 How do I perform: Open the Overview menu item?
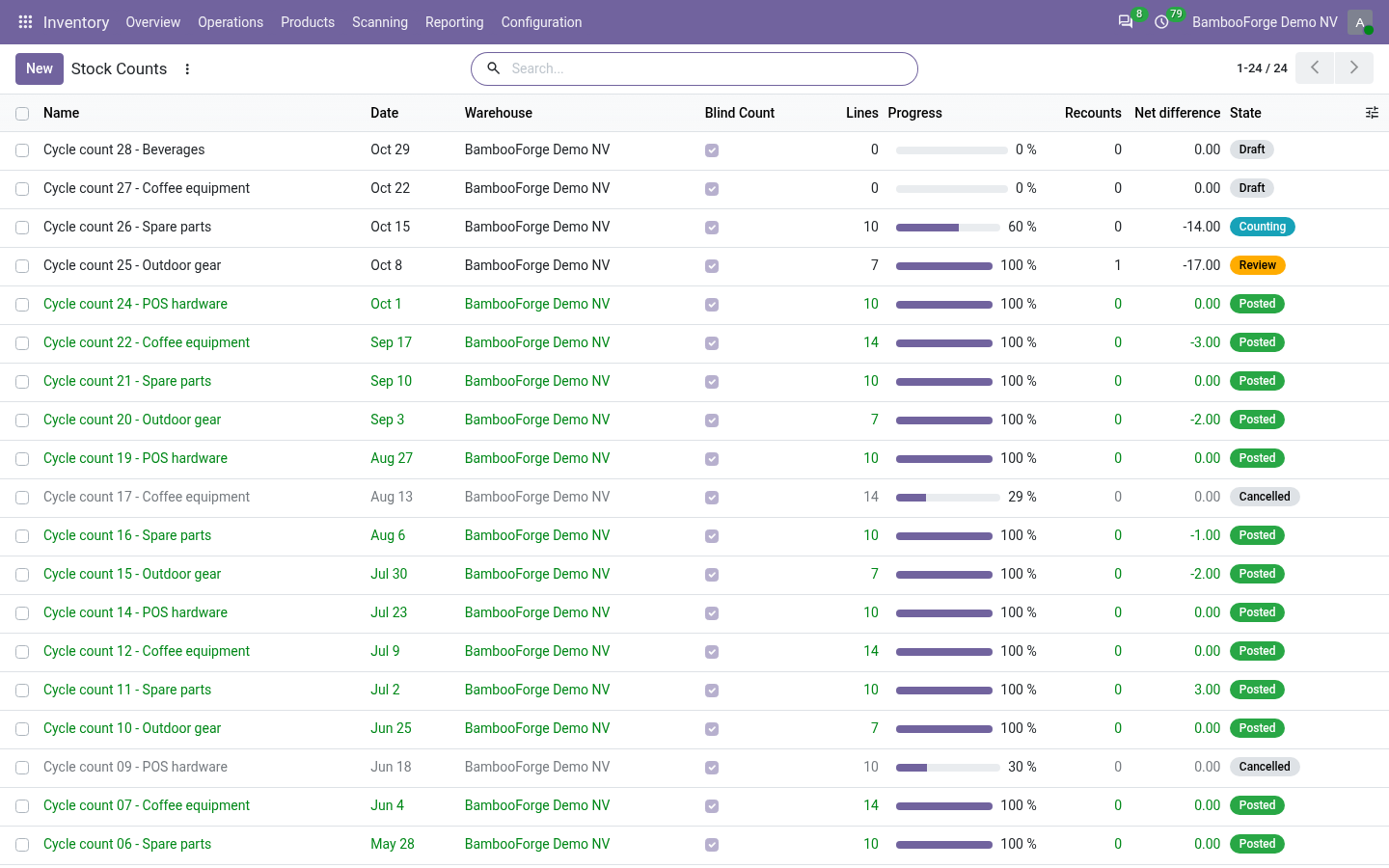pos(152,21)
